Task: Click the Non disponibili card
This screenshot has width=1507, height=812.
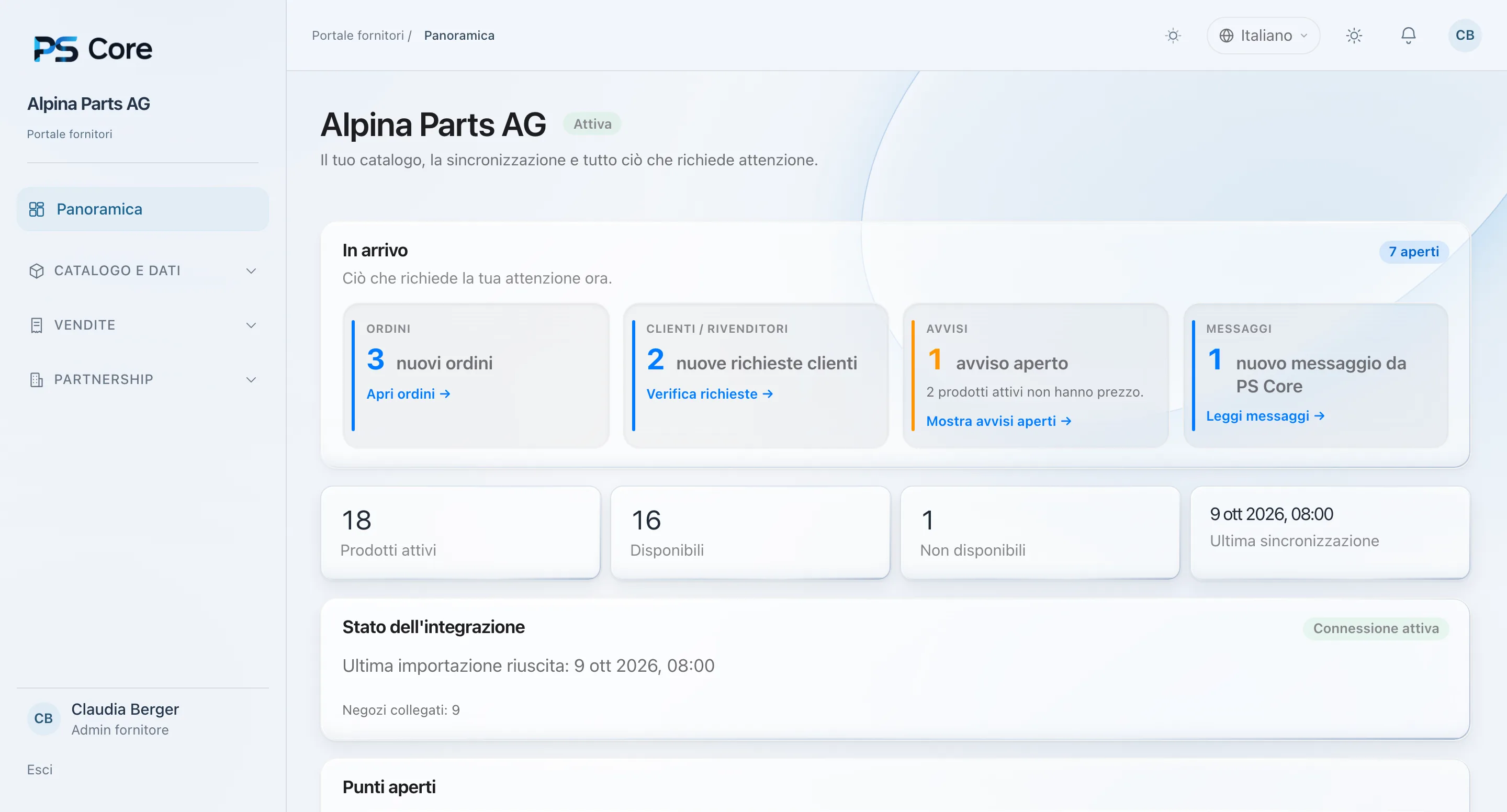Action: pos(1040,533)
